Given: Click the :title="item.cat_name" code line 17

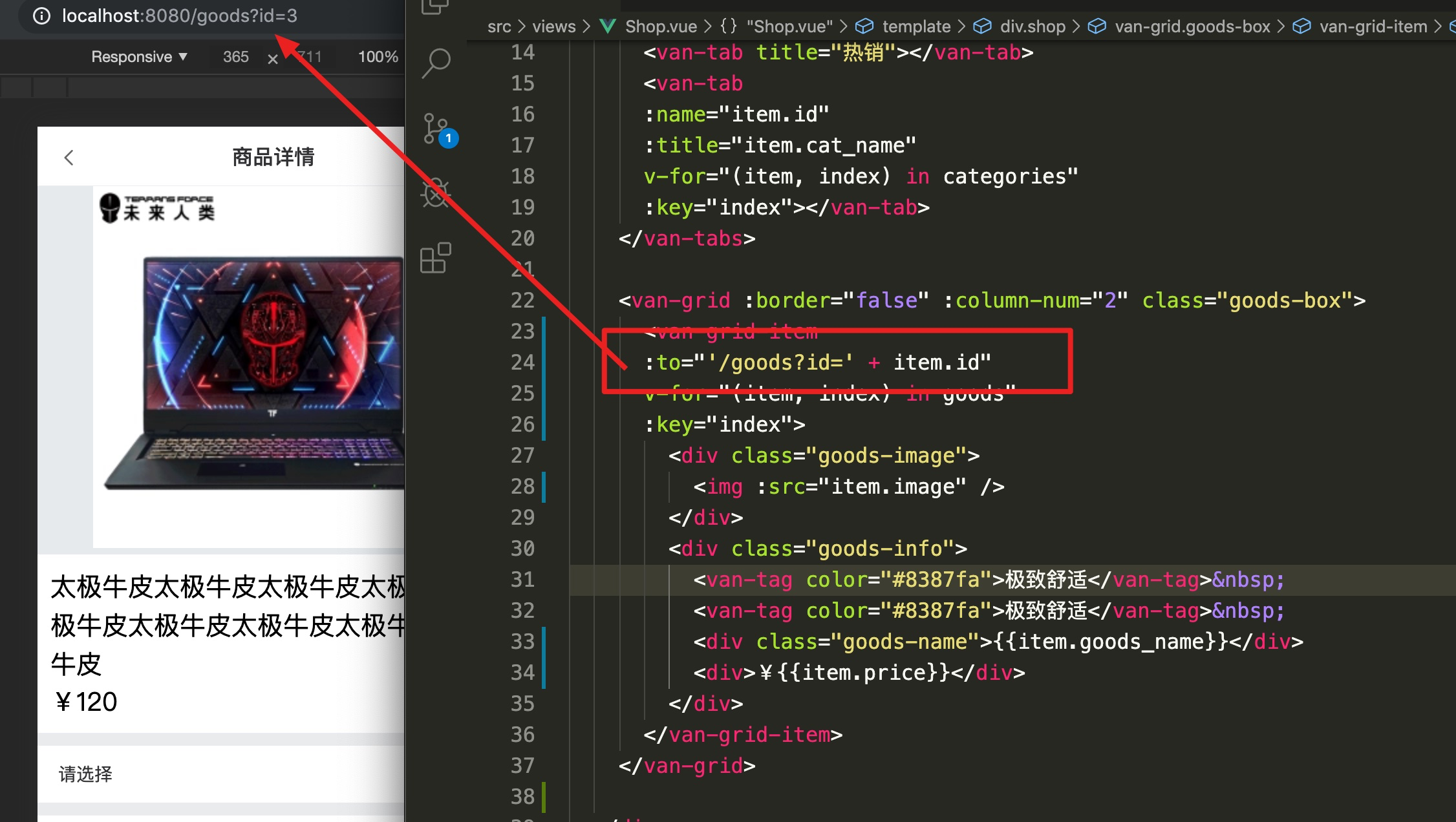Looking at the screenshot, I should click(780, 145).
